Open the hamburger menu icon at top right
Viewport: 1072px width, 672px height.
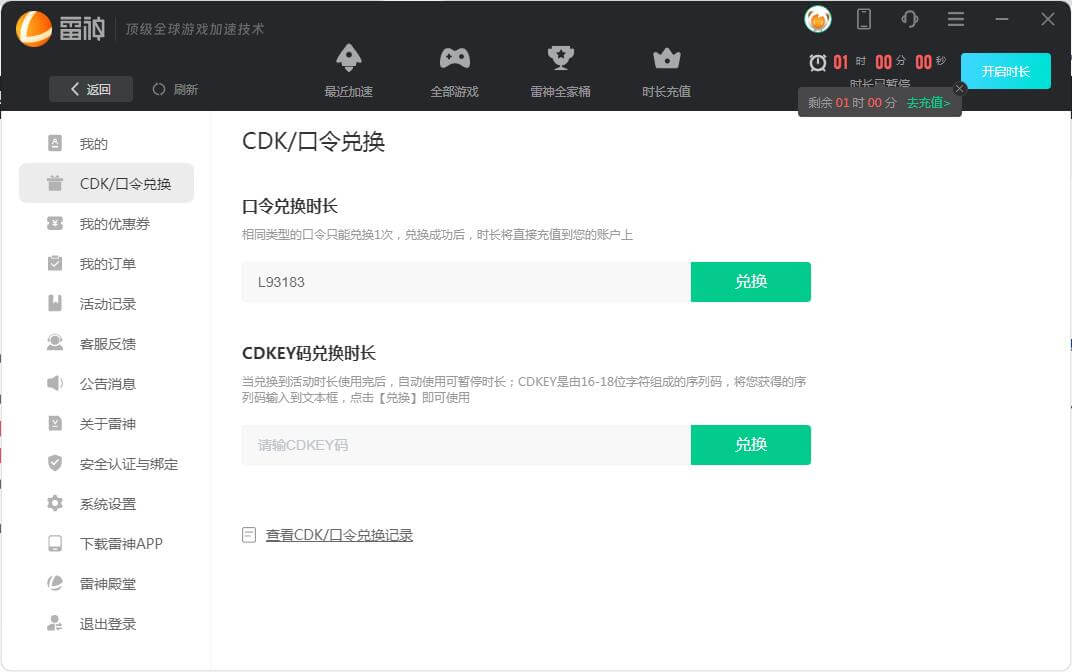pos(955,19)
